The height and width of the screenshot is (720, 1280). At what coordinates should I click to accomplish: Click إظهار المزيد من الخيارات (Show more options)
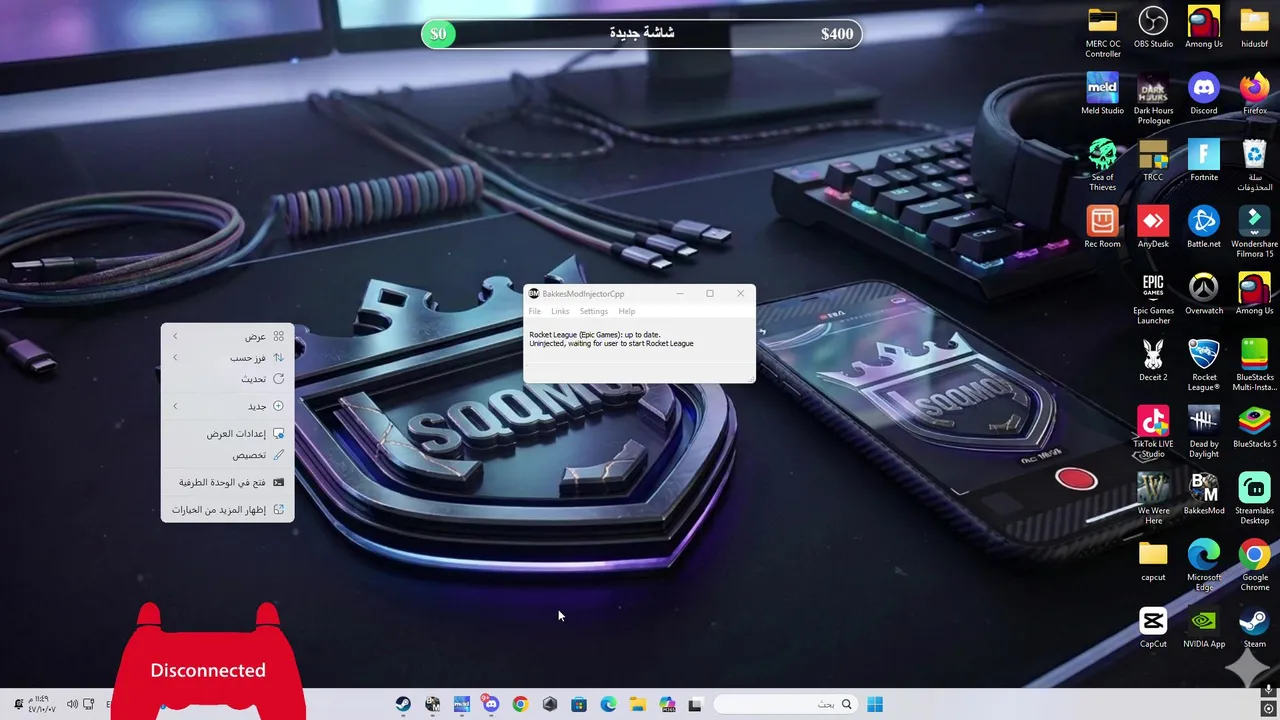point(227,510)
